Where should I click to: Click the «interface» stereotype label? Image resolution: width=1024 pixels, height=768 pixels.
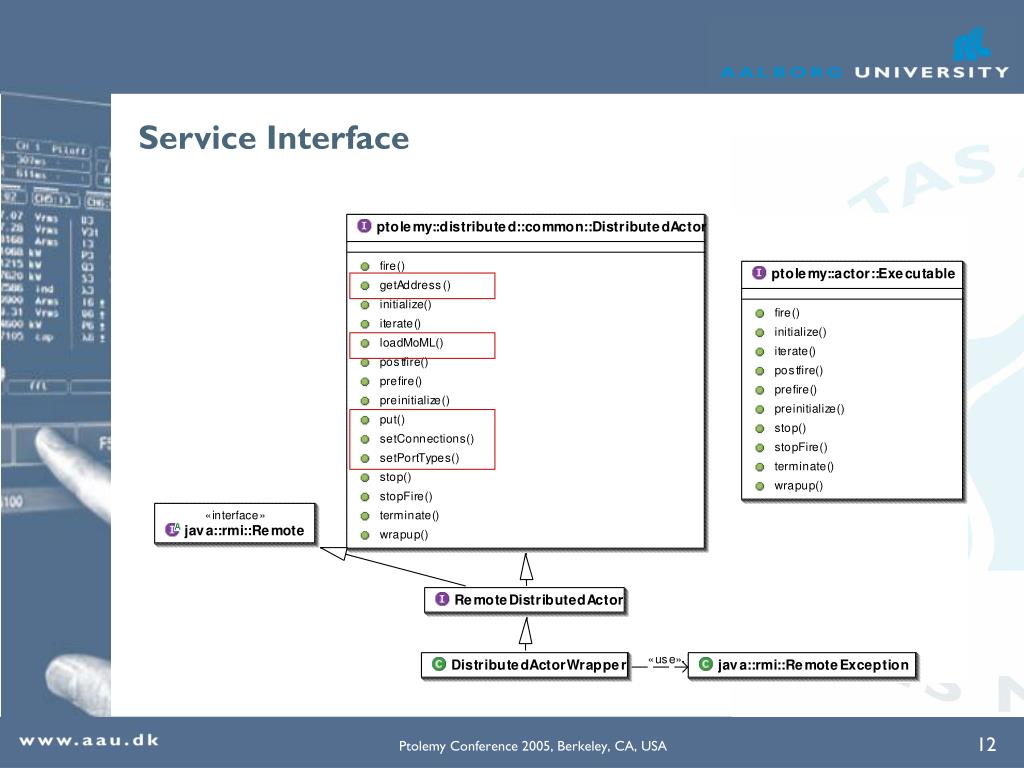[235, 515]
